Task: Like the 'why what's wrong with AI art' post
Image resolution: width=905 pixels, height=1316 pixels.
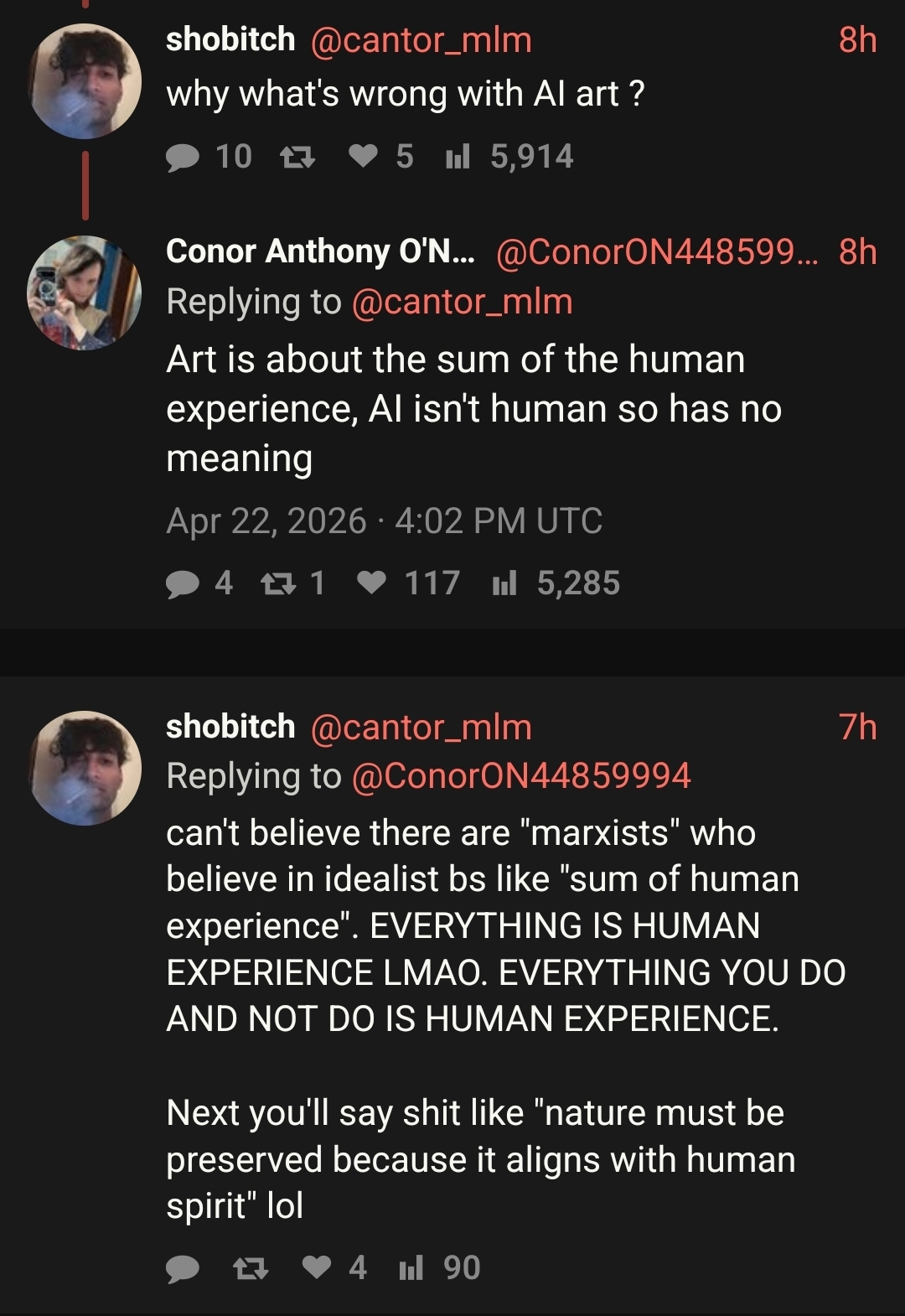Action: coord(363,157)
